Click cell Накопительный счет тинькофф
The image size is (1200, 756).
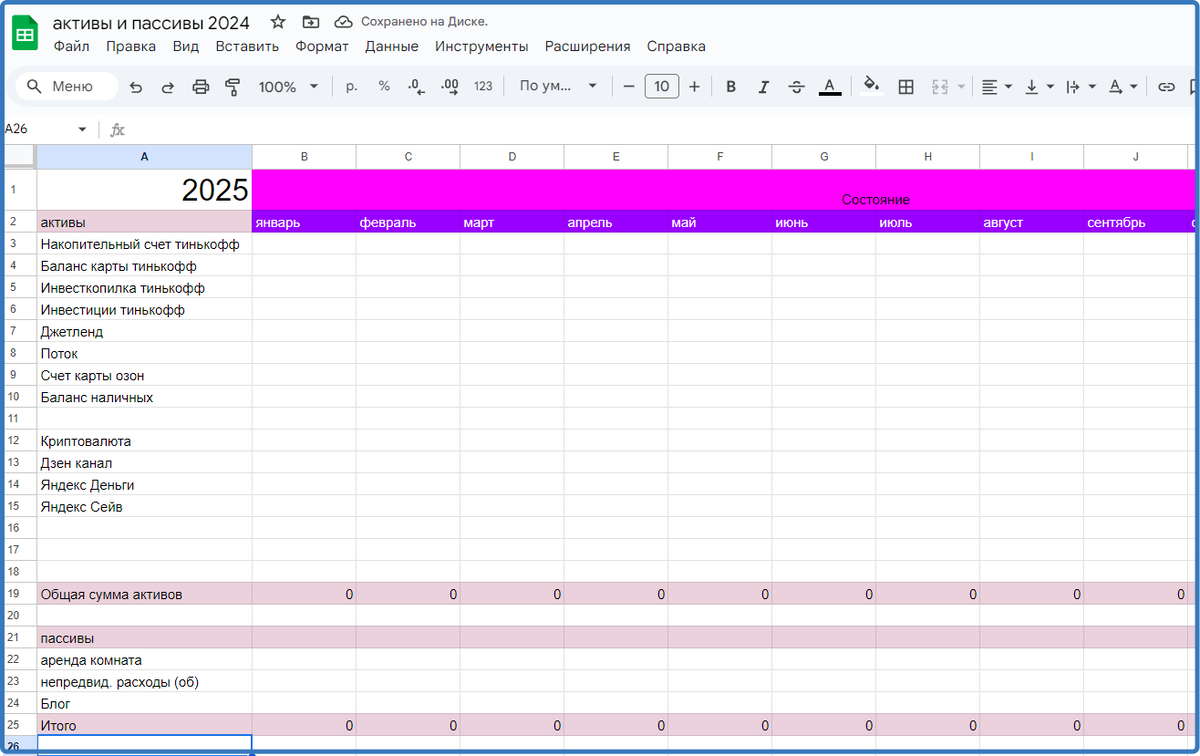tap(144, 244)
